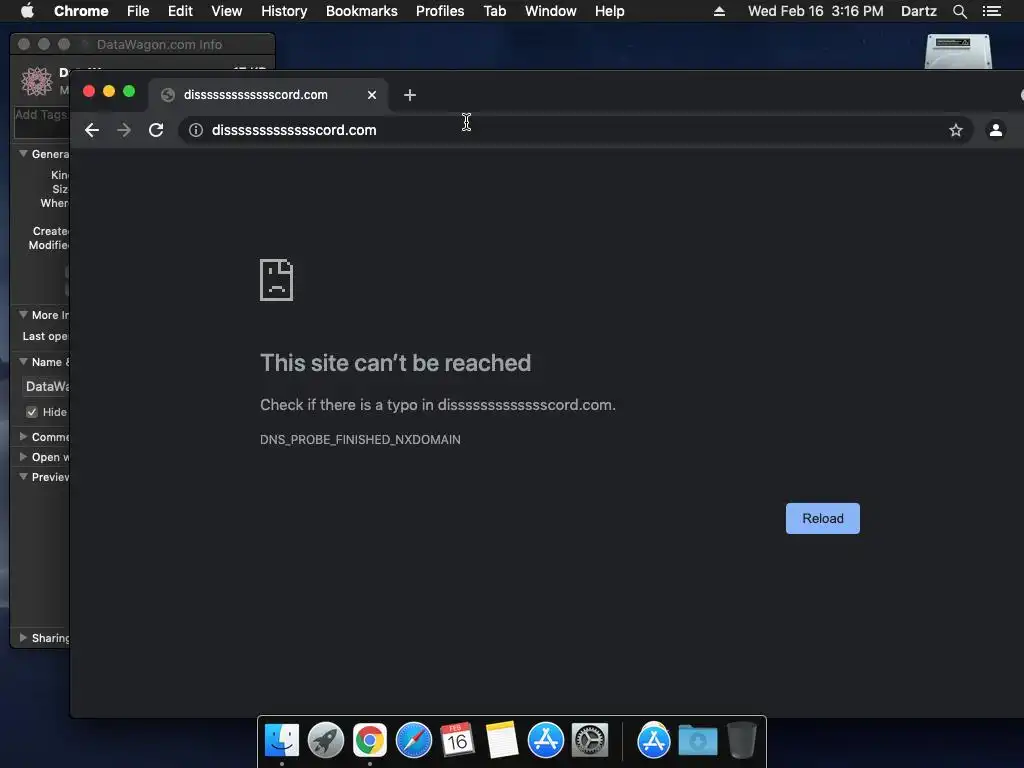Open the Window menu
Image resolution: width=1024 pixels, height=768 pixels.
[x=551, y=11]
